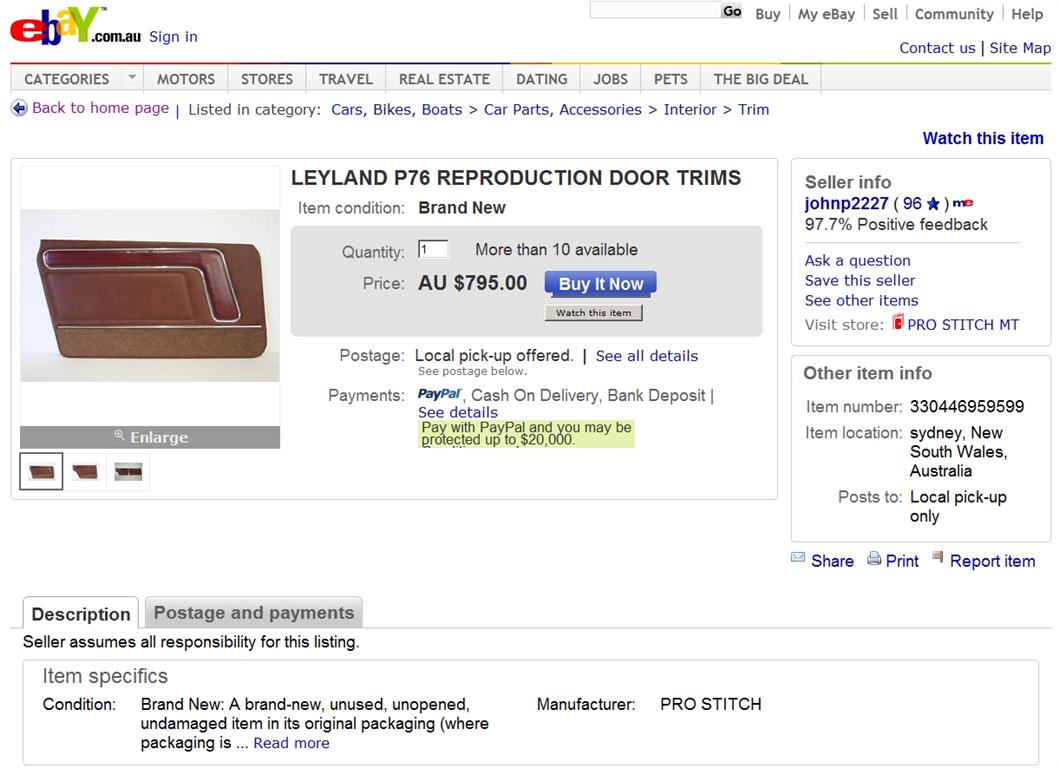This screenshot has width=1059, height=768.
Task: Click the PayPal logo
Action: (x=439, y=394)
